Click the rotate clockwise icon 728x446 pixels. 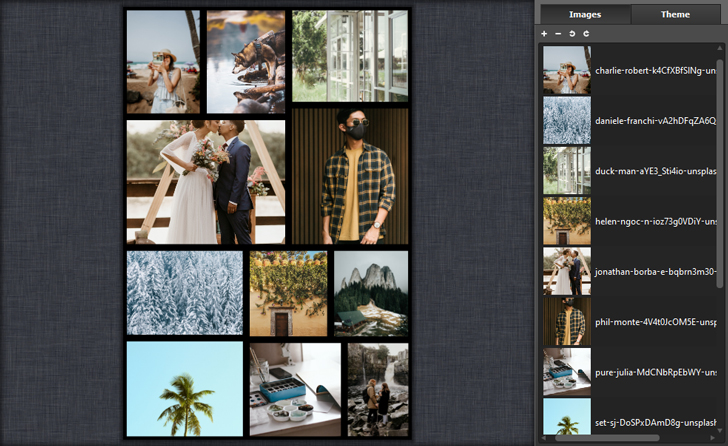586,34
